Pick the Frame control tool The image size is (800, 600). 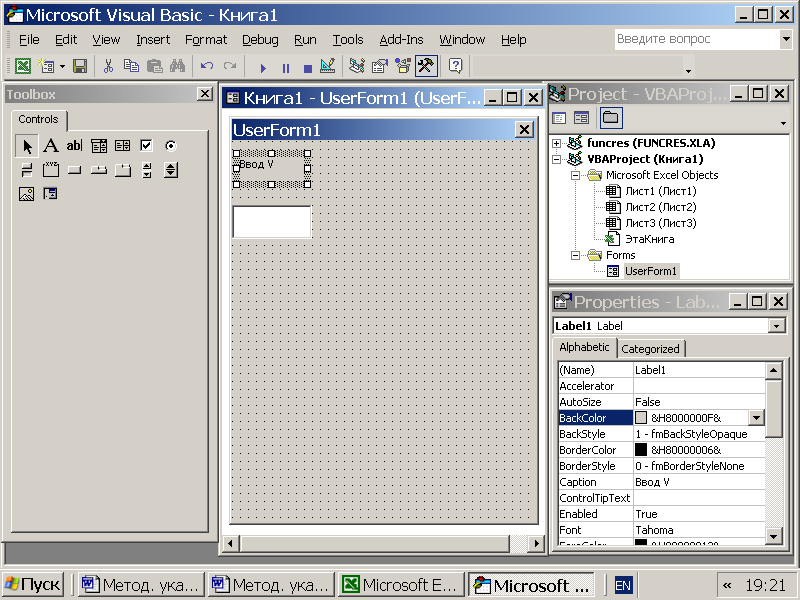(51, 170)
